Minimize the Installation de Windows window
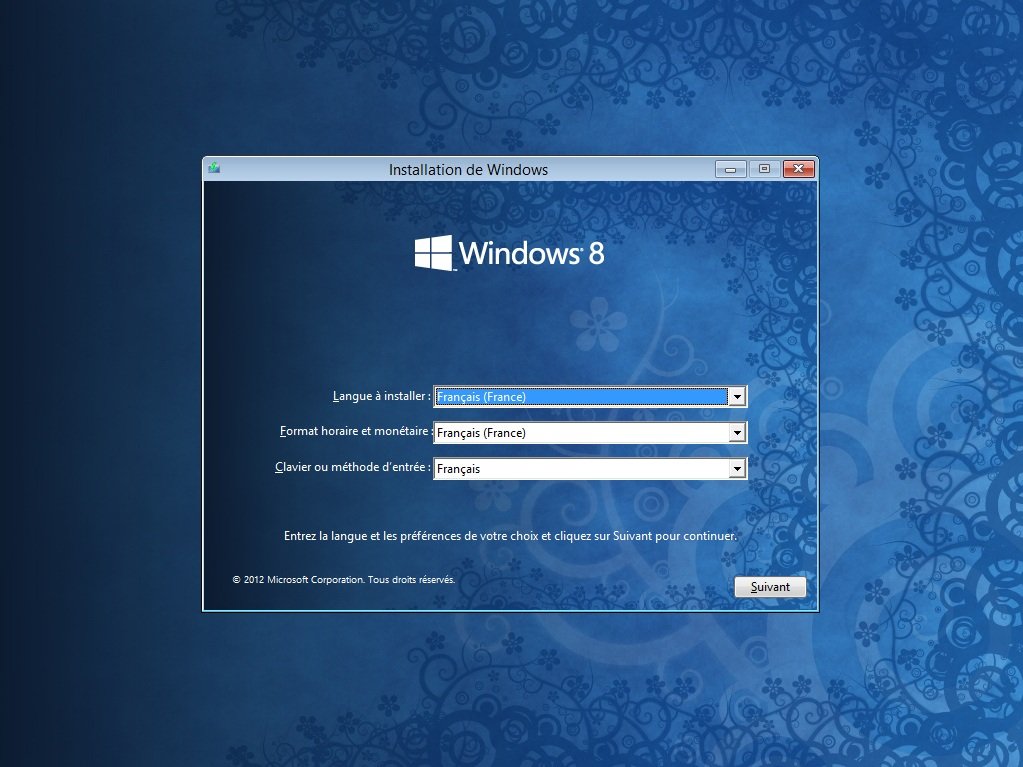Screen dimensions: 1023x767 point(730,169)
